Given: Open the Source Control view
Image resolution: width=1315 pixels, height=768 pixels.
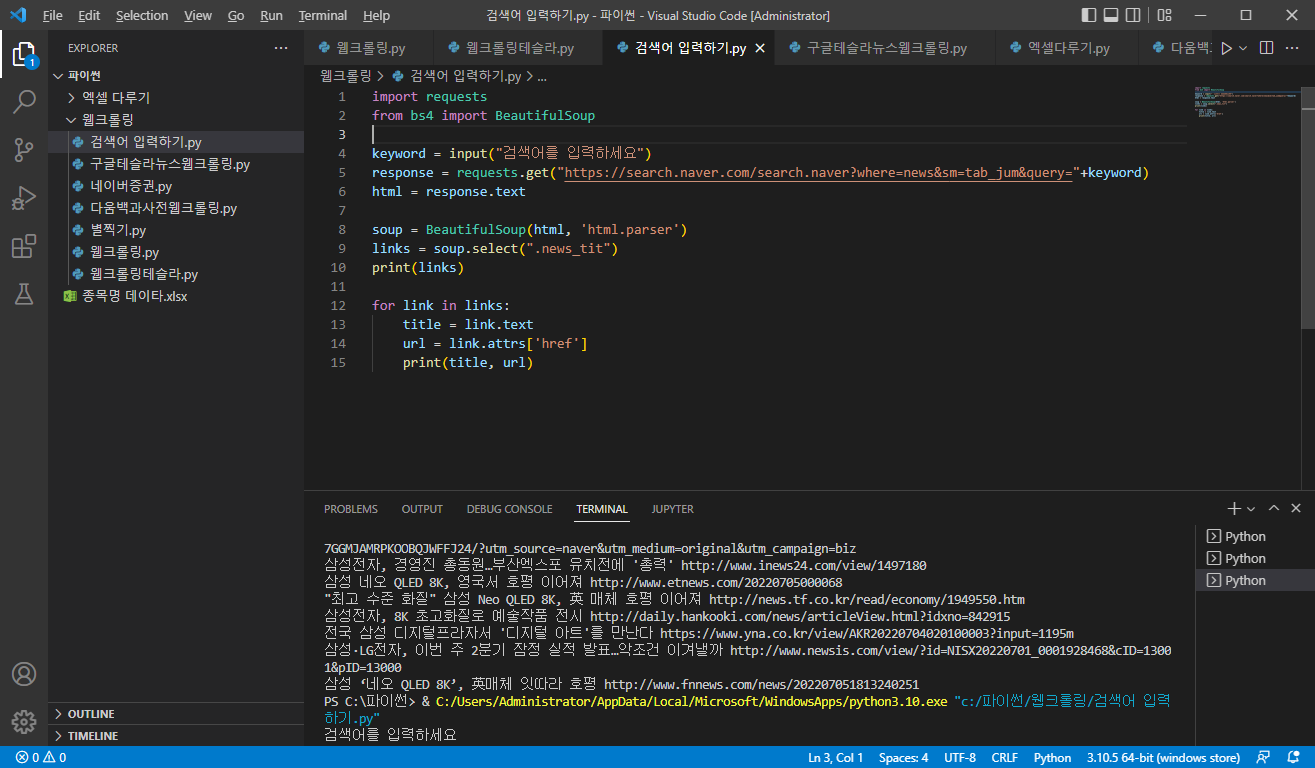Looking at the screenshot, I should 24,150.
